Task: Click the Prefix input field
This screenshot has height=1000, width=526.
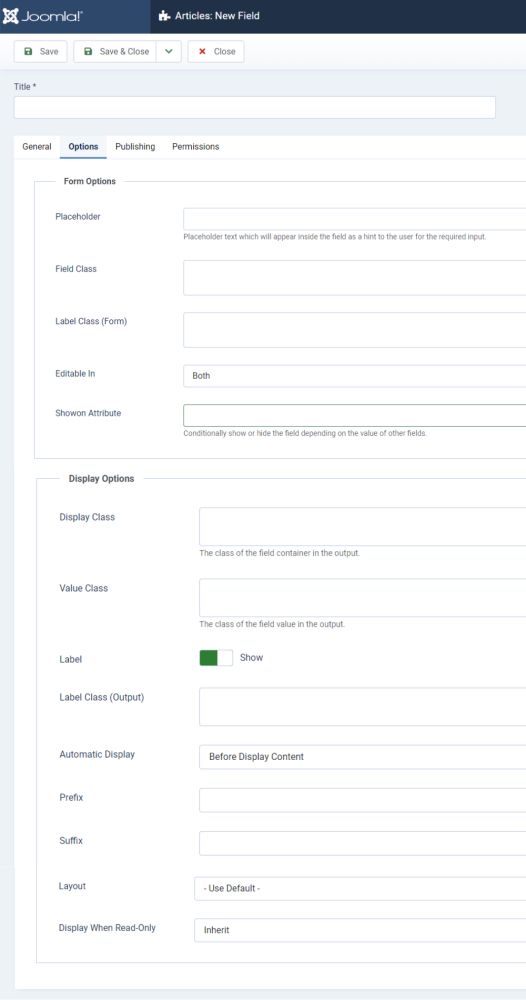Action: coord(363,800)
